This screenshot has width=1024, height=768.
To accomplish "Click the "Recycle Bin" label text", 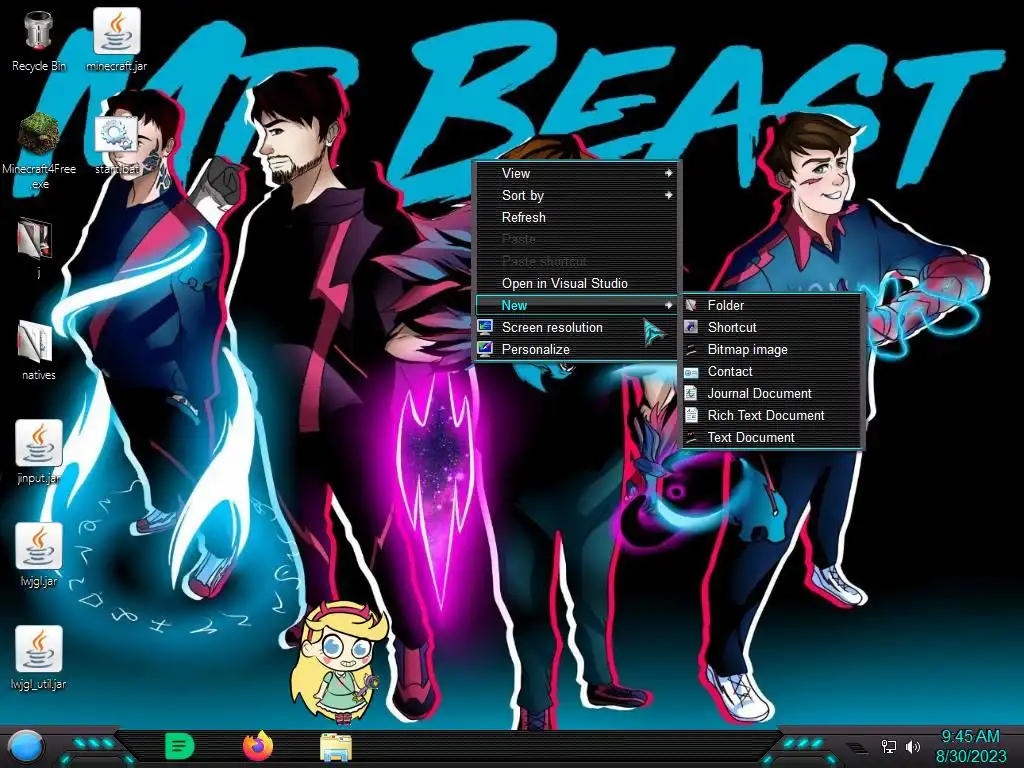I will pos(39,66).
